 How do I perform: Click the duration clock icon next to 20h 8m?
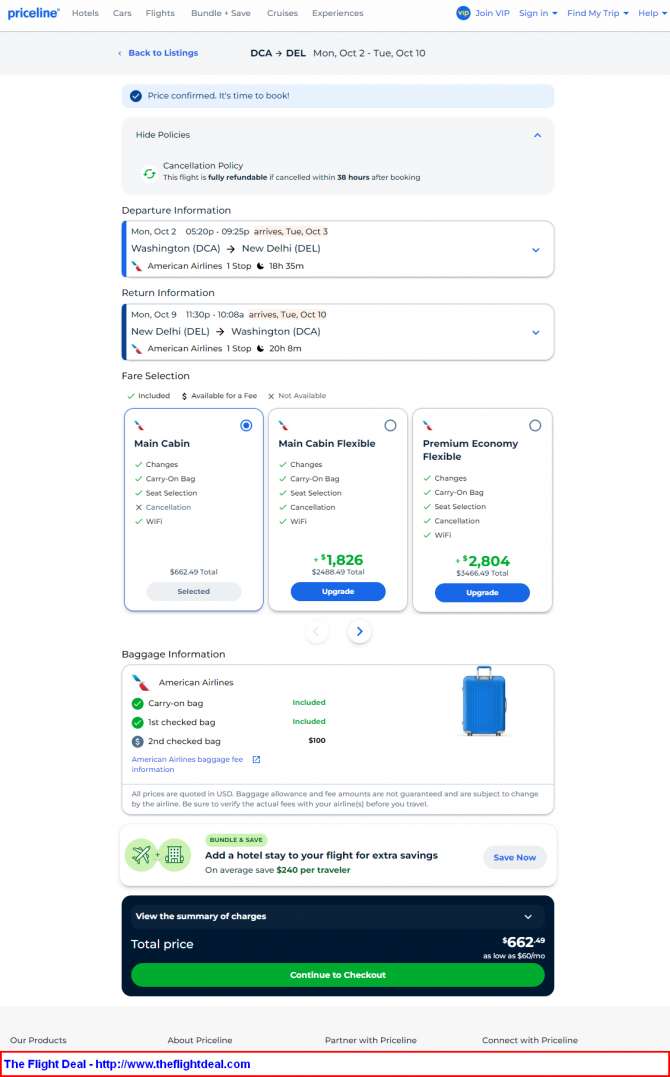(x=260, y=349)
